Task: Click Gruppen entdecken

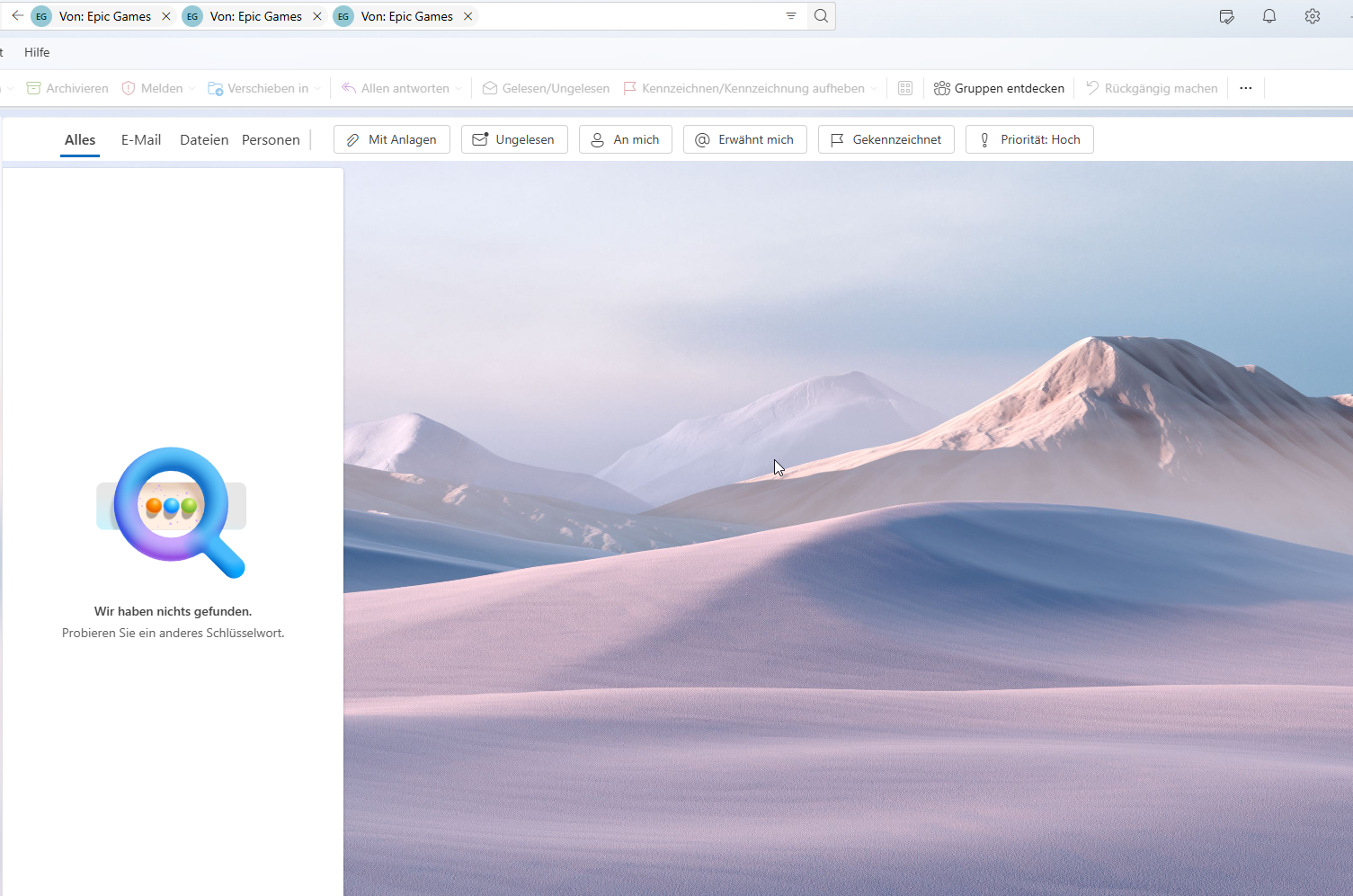Action: point(999,88)
